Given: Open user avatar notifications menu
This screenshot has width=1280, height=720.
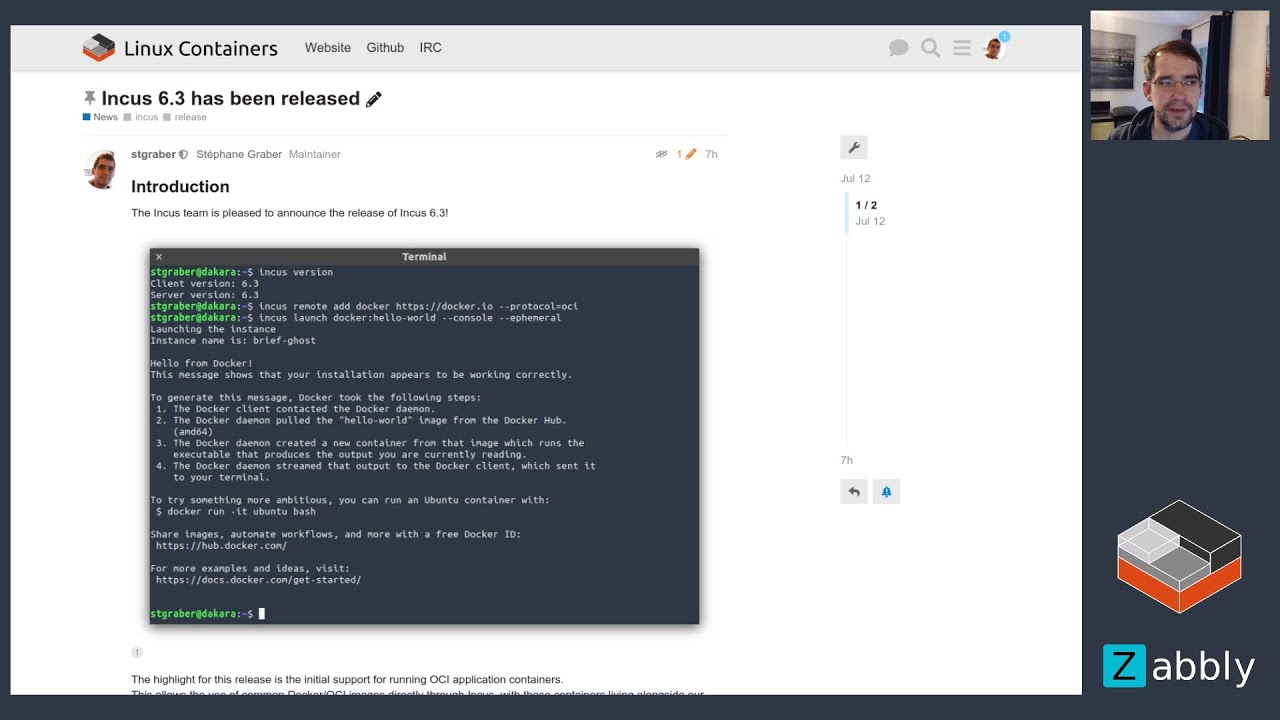Looking at the screenshot, I should click(x=993, y=48).
